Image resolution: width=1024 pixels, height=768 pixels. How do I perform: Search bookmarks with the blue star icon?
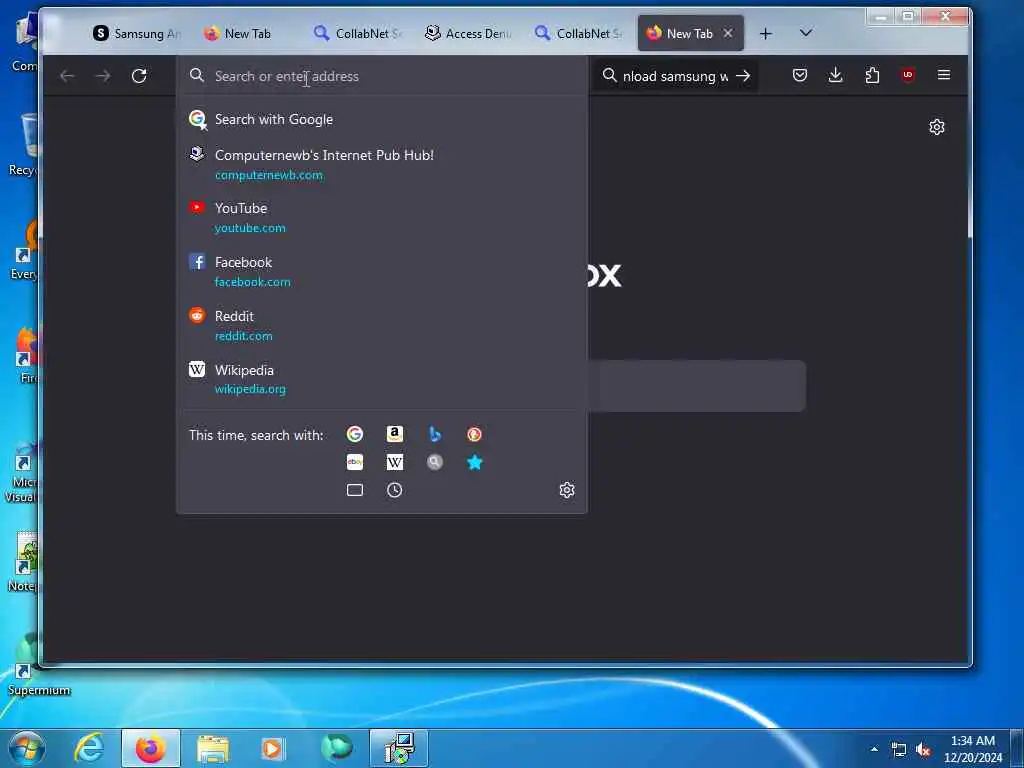tap(475, 462)
